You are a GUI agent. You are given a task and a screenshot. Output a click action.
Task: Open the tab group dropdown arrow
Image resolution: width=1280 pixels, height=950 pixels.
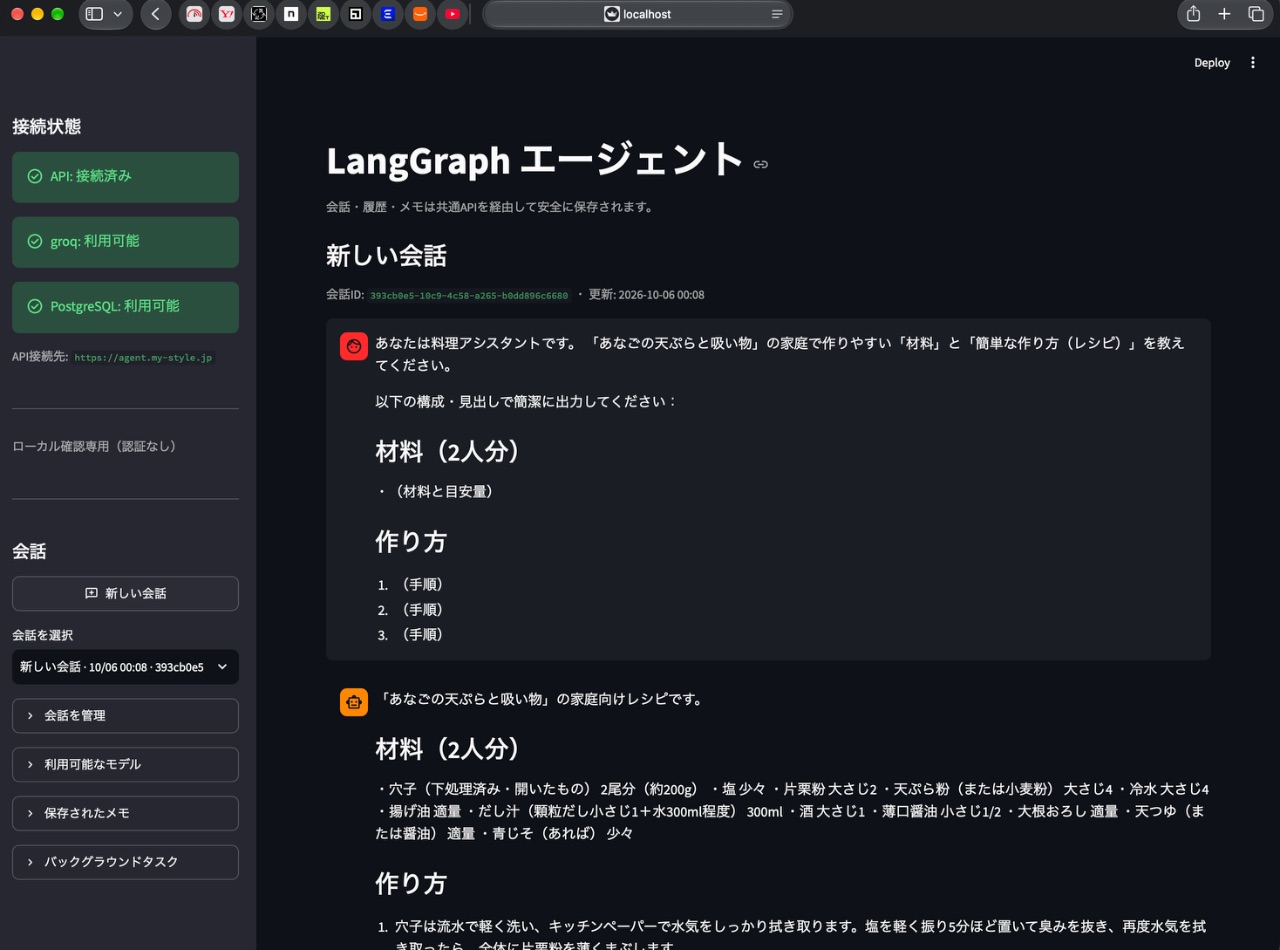coord(118,14)
